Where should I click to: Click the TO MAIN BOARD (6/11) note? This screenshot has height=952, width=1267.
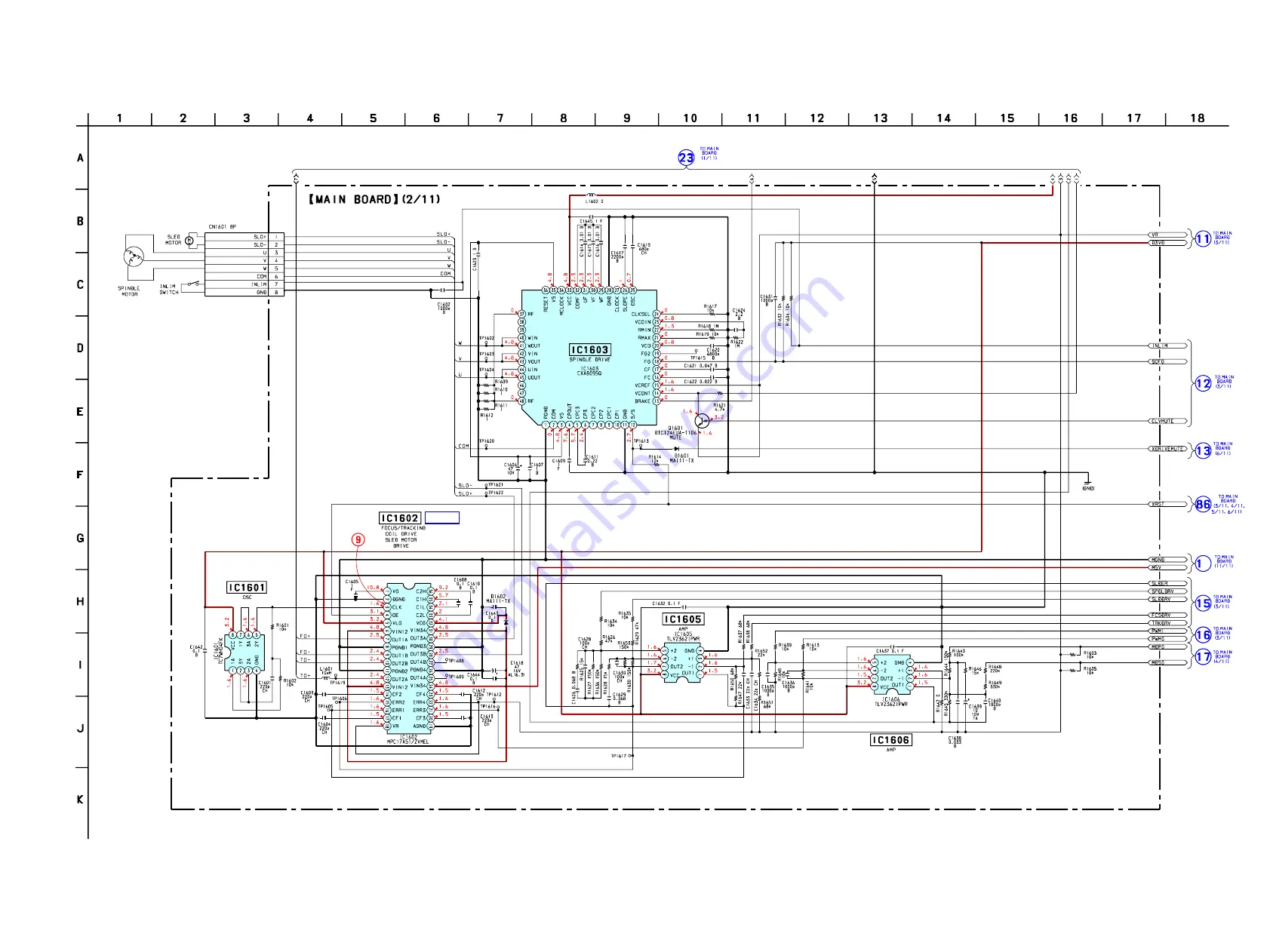click(x=1223, y=449)
